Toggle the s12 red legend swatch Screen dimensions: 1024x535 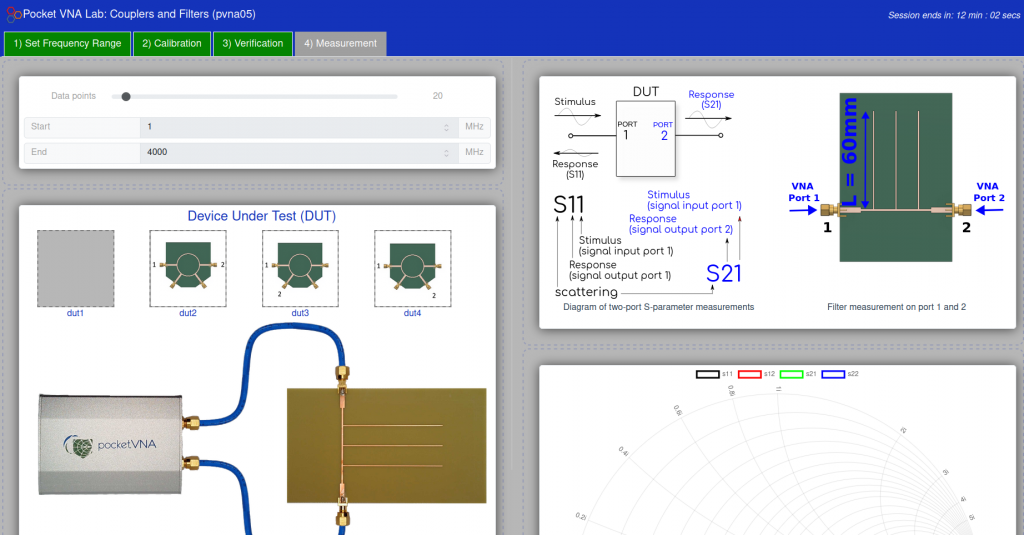(750, 374)
